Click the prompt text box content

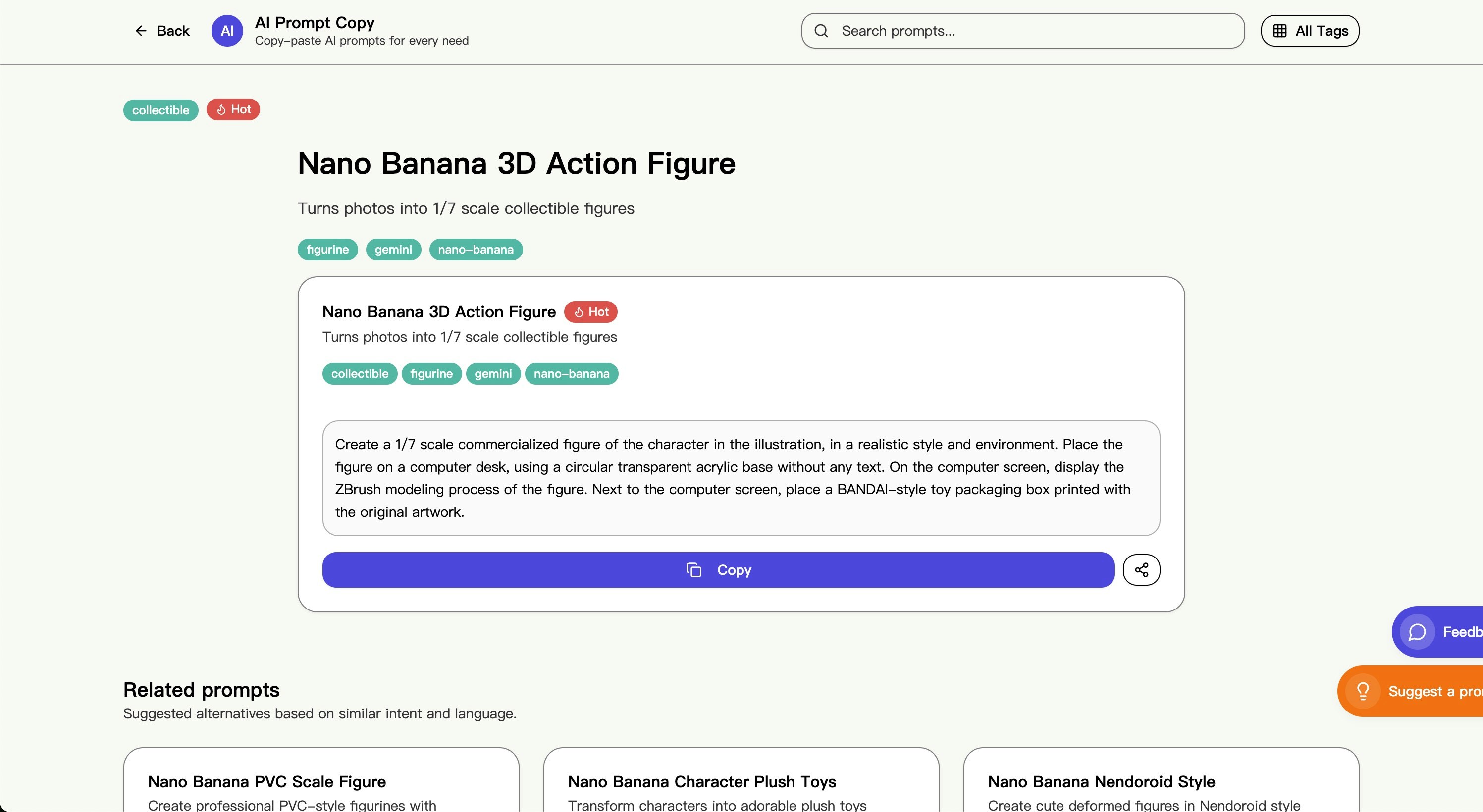coord(741,478)
